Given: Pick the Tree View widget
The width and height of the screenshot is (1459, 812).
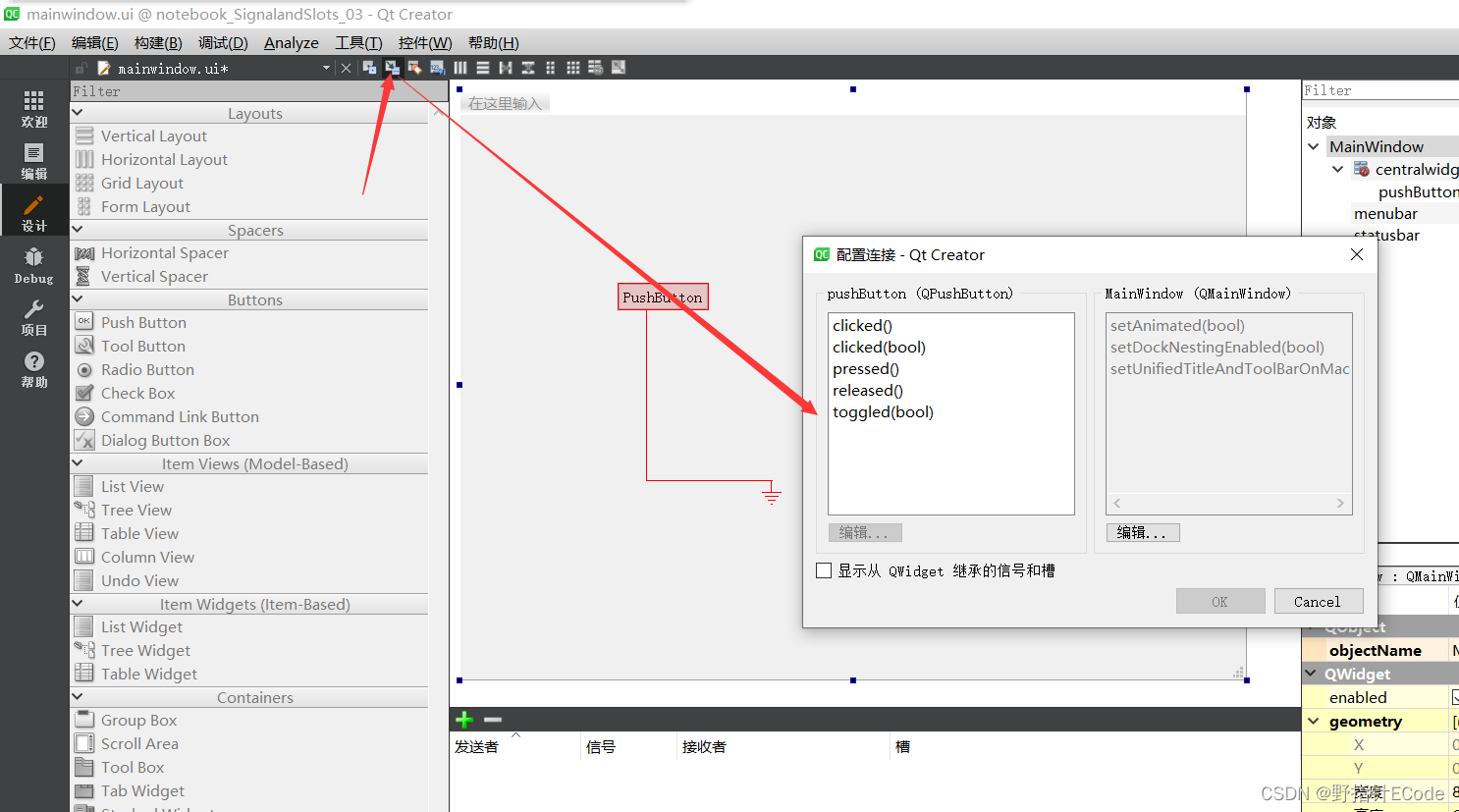Looking at the screenshot, I should pos(136,510).
